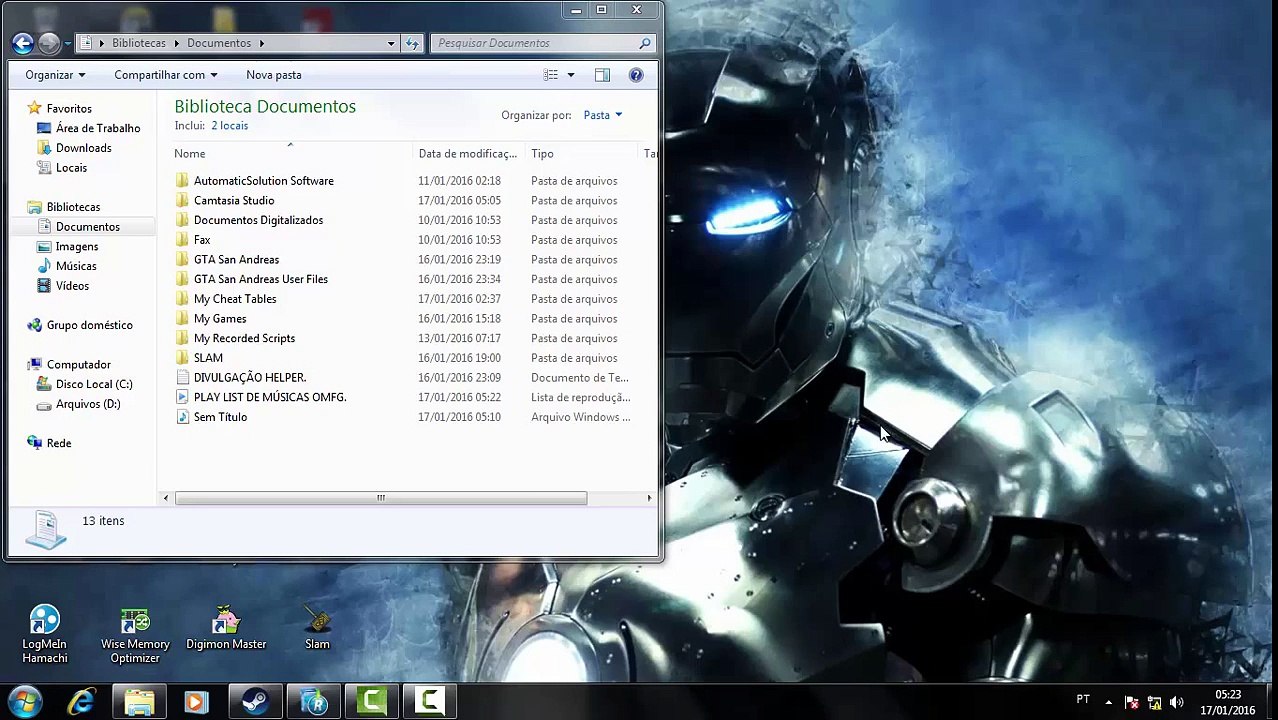Click the Bibliotecas breadcrumb in address bar
Image resolution: width=1278 pixels, height=720 pixels.
pos(139,43)
